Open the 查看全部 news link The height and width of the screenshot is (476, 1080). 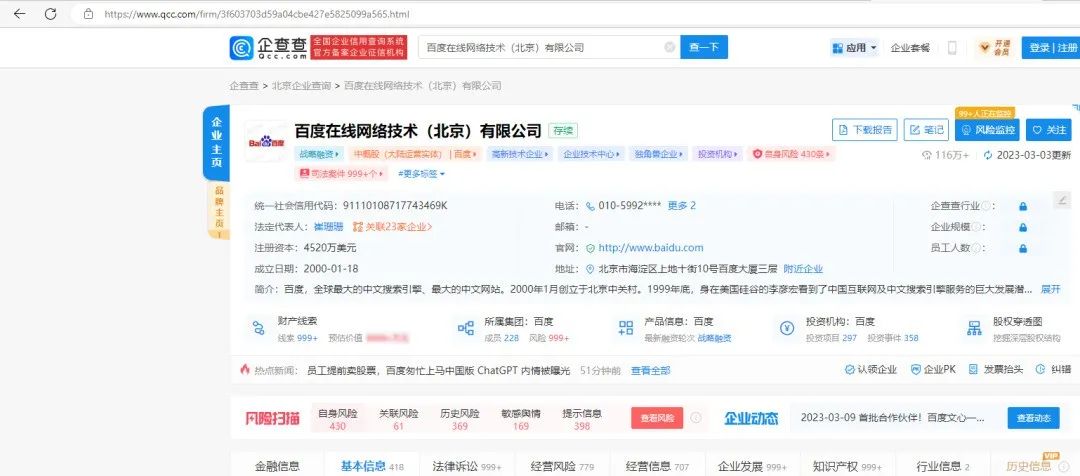650,371
